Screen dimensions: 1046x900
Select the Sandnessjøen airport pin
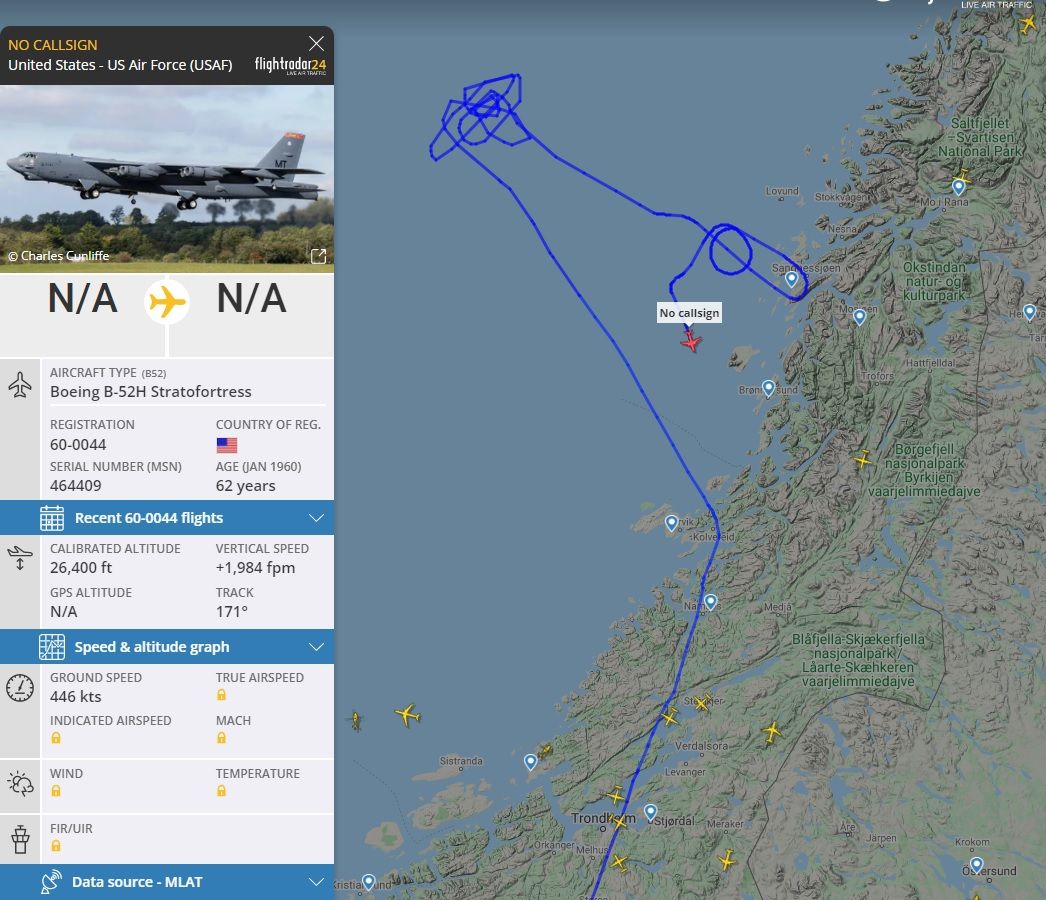click(x=791, y=278)
